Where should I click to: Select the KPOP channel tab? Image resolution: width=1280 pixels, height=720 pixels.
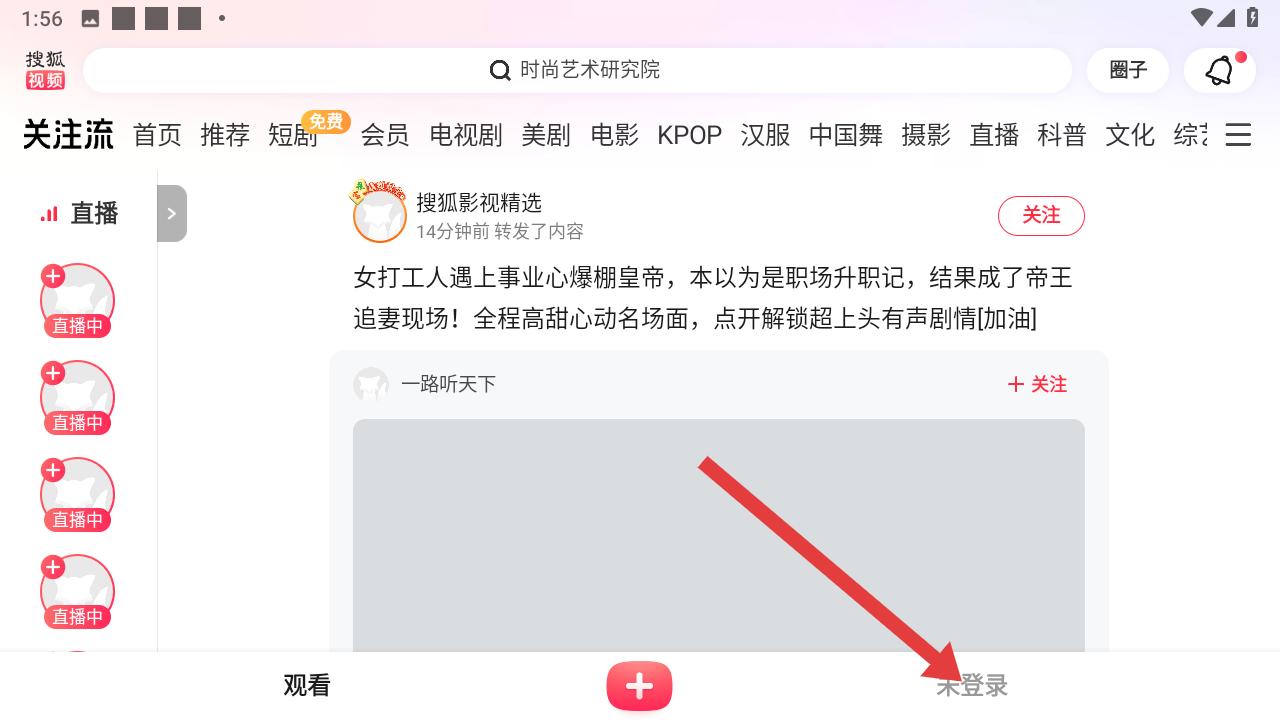click(x=689, y=135)
